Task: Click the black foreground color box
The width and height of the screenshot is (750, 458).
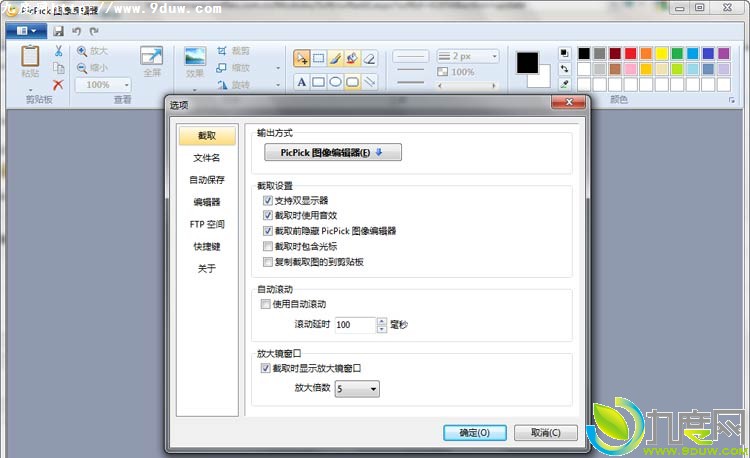Action: [x=528, y=63]
